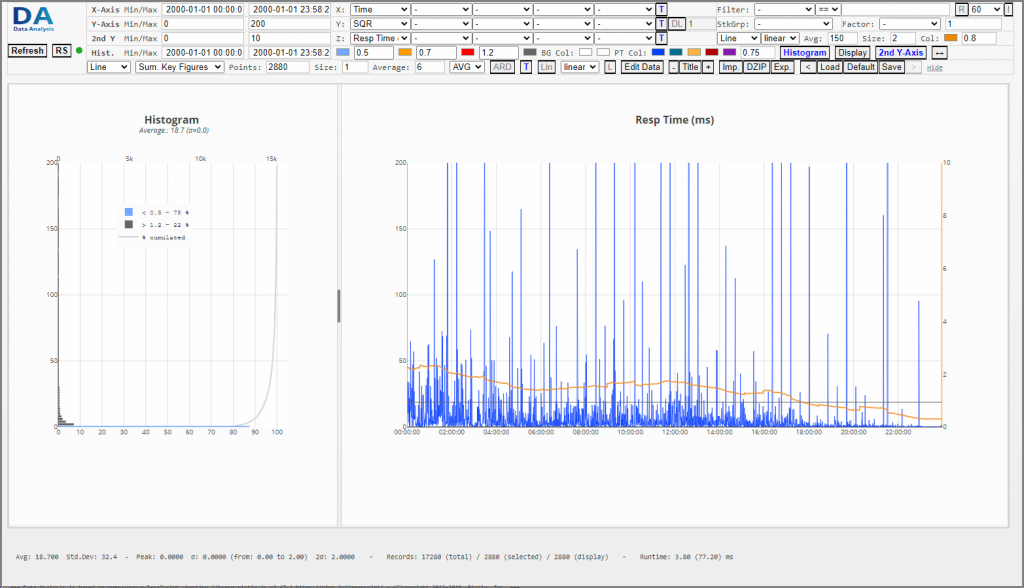Click the Default button

pyautogui.click(x=860, y=67)
